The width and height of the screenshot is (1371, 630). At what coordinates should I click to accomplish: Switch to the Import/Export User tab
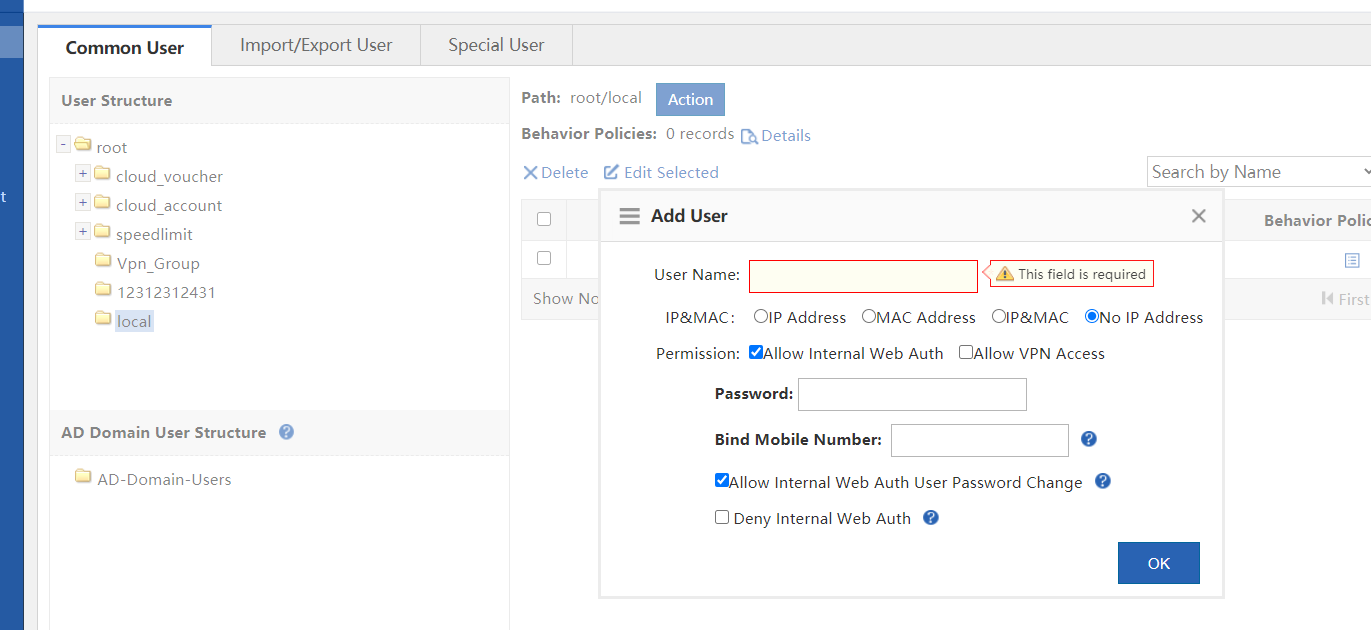[316, 45]
